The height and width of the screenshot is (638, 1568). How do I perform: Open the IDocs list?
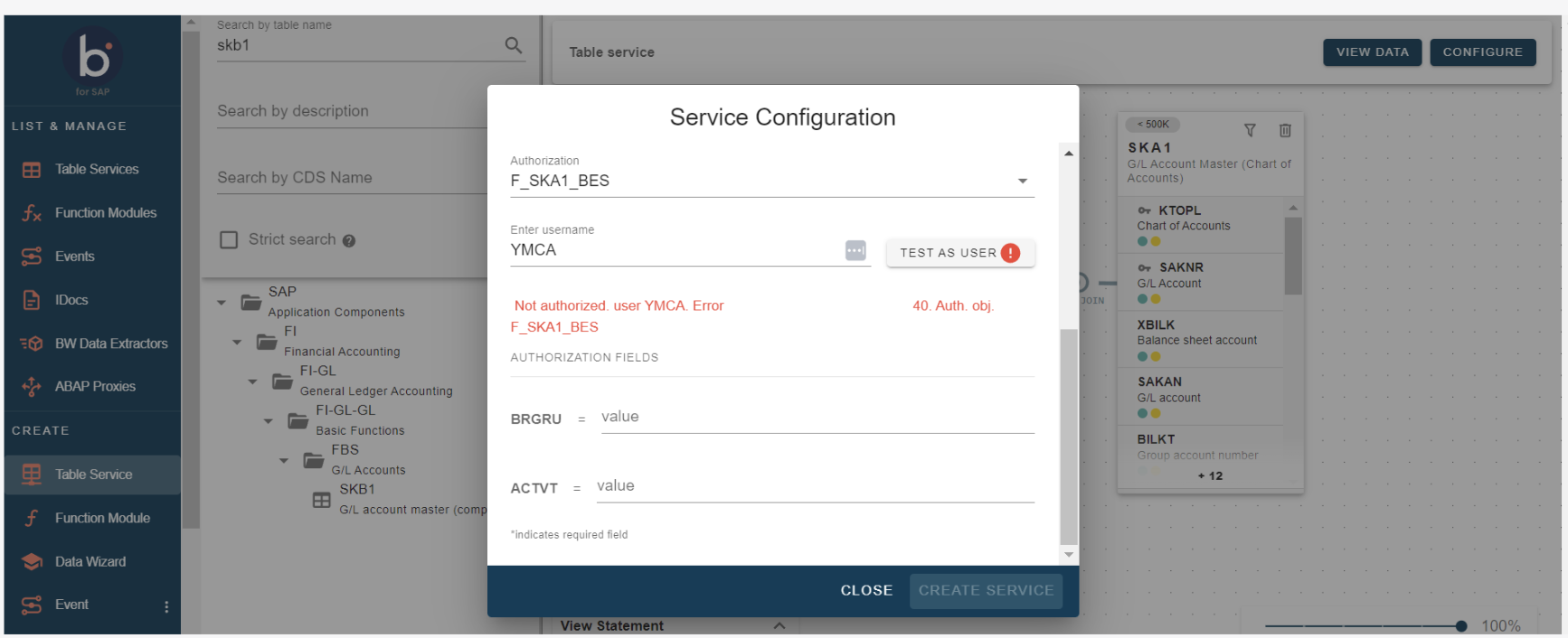point(71,300)
